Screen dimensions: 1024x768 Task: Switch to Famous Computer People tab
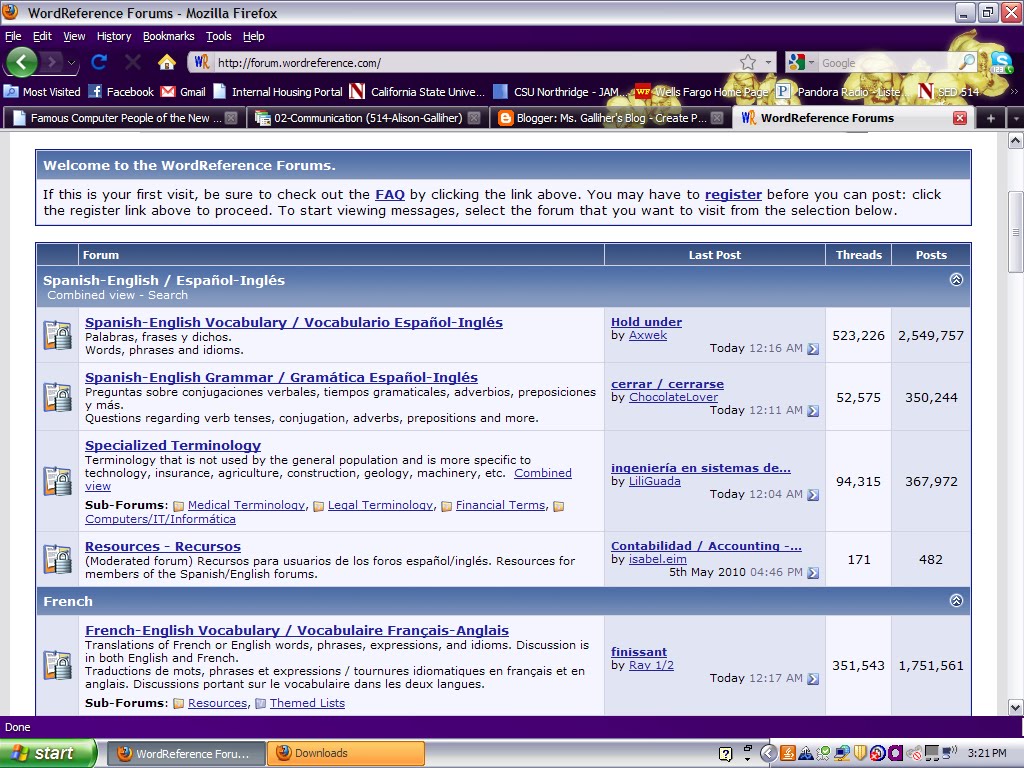(124, 118)
